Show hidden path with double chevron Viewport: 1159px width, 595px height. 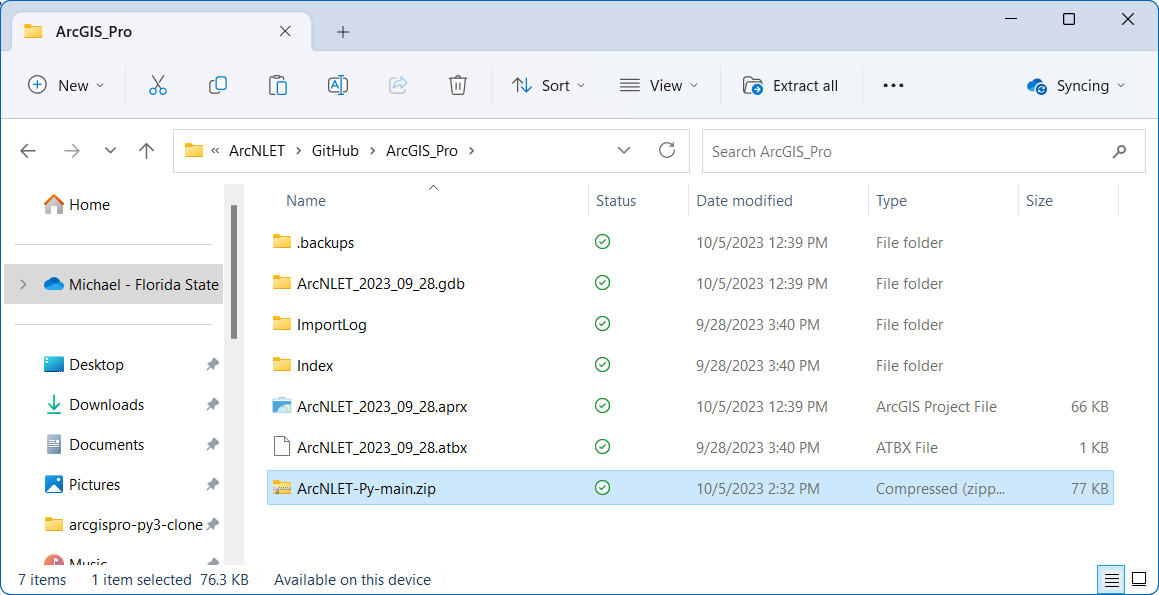coord(215,151)
